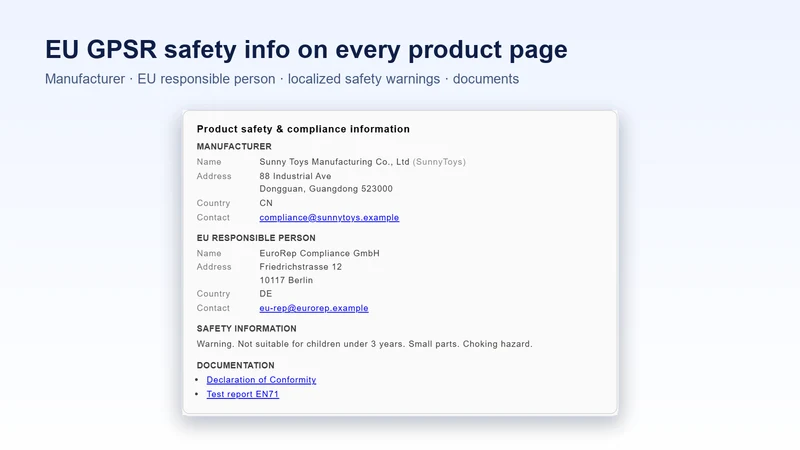Open the compliance@sunnytoys.example email link
The image size is (800, 450).
(329, 217)
